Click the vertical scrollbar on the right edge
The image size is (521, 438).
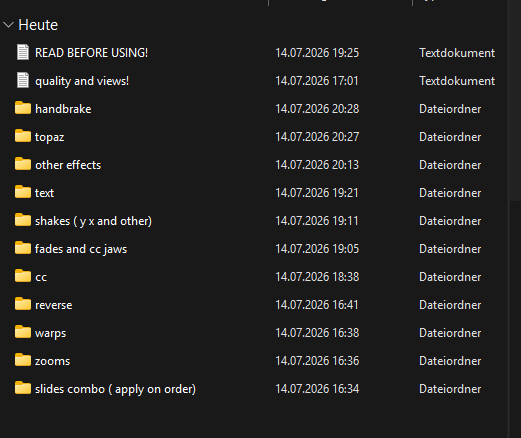[514, 100]
